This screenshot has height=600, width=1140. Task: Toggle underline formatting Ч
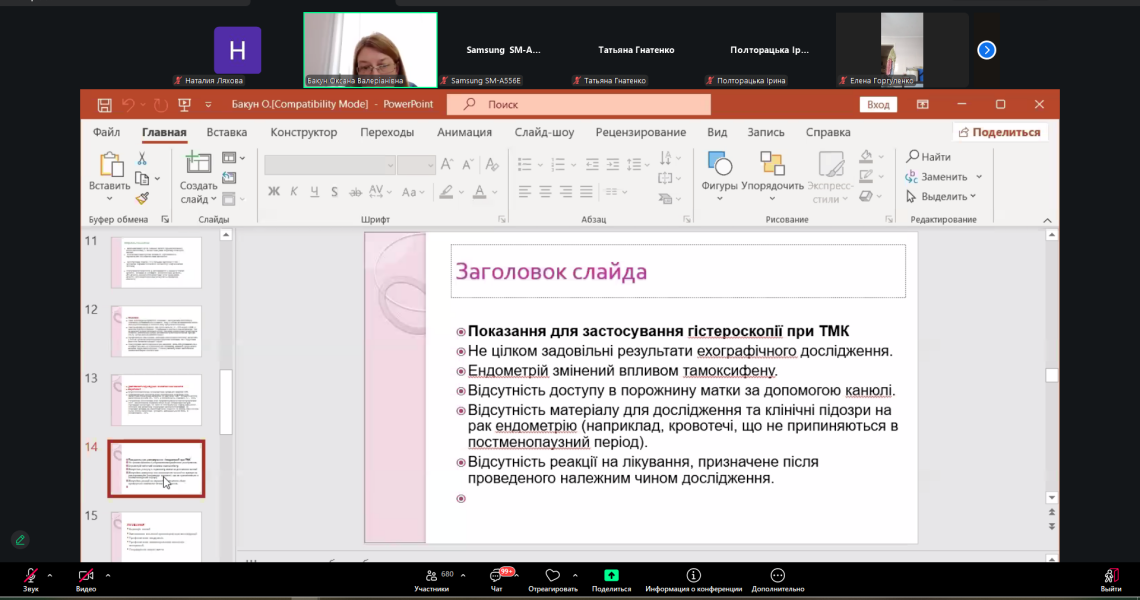coord(314,191)
